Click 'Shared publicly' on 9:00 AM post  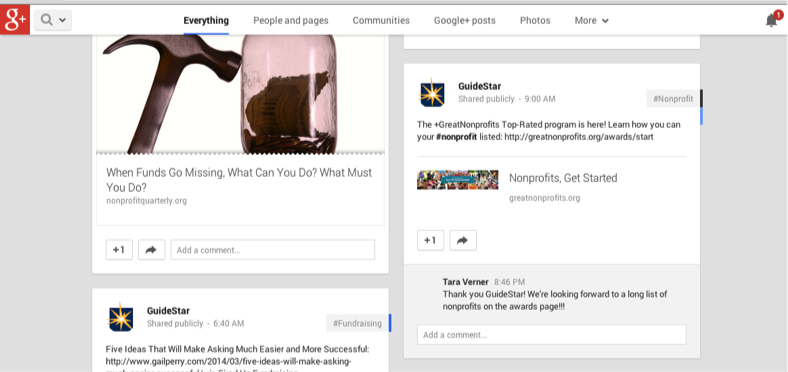click(486, 99)
